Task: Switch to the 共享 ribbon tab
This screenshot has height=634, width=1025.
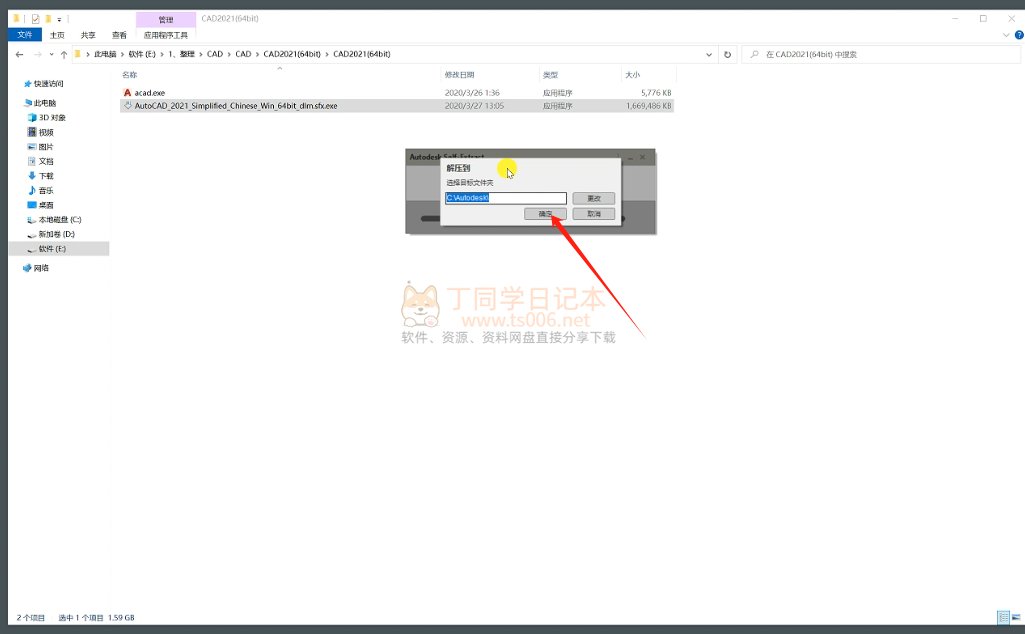Action: (x=88, y=35)
